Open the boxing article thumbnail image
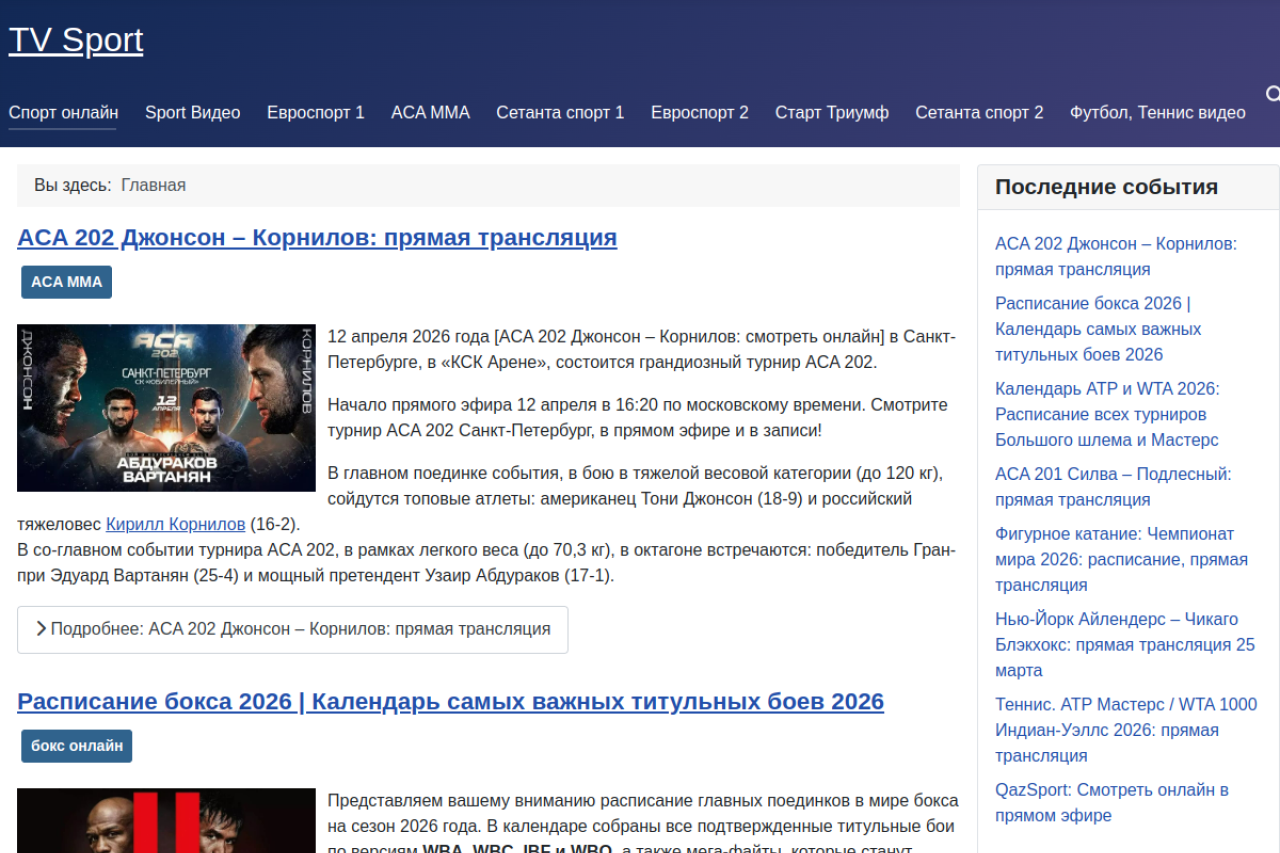This screenshot has height=853, width=1280. pos(166,822)
